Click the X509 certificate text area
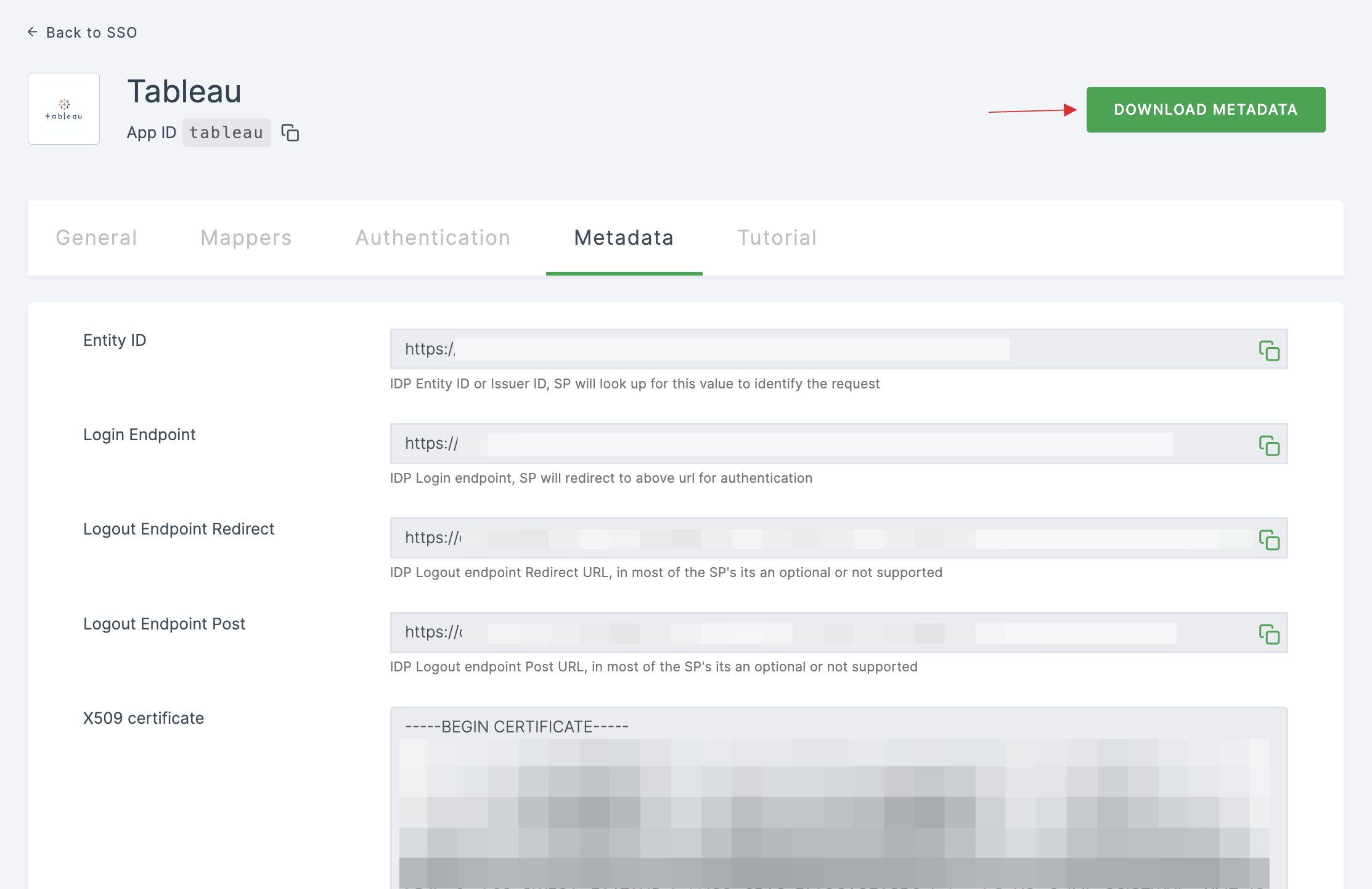Viewport: 1372px width, 889px height. tap(839, 798)
